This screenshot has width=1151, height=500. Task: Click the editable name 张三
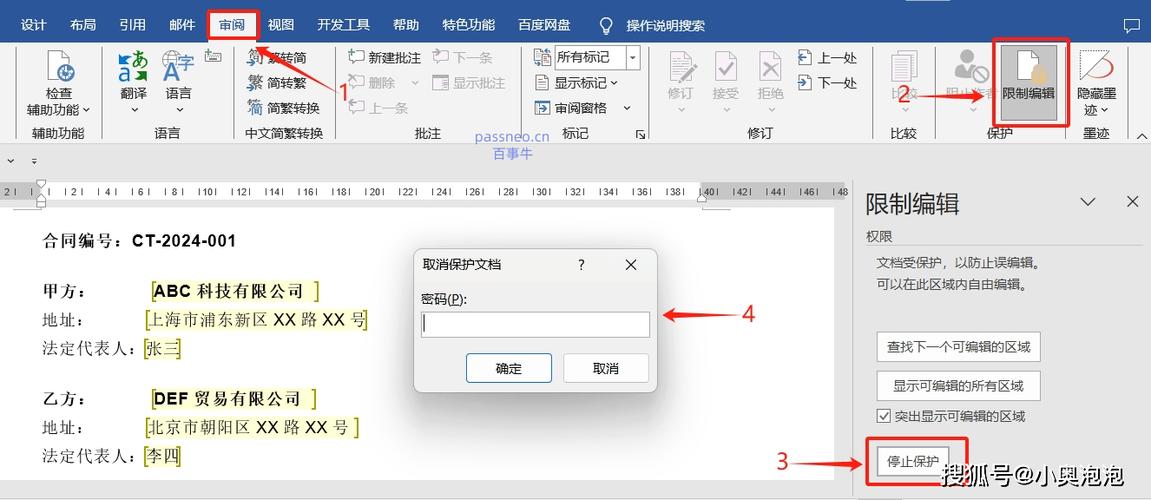click(x=162, y=348)
